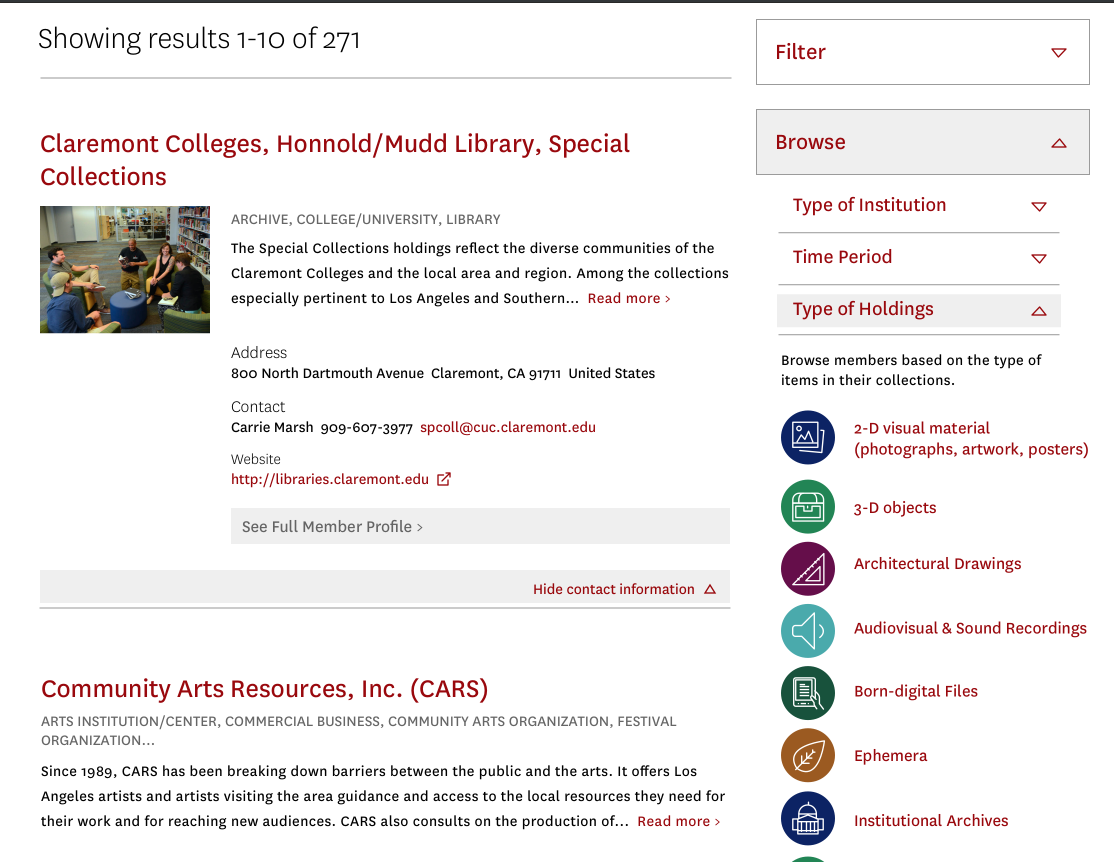Browse Ephemera holdings
1114x862 pixels.
point(890,755)
